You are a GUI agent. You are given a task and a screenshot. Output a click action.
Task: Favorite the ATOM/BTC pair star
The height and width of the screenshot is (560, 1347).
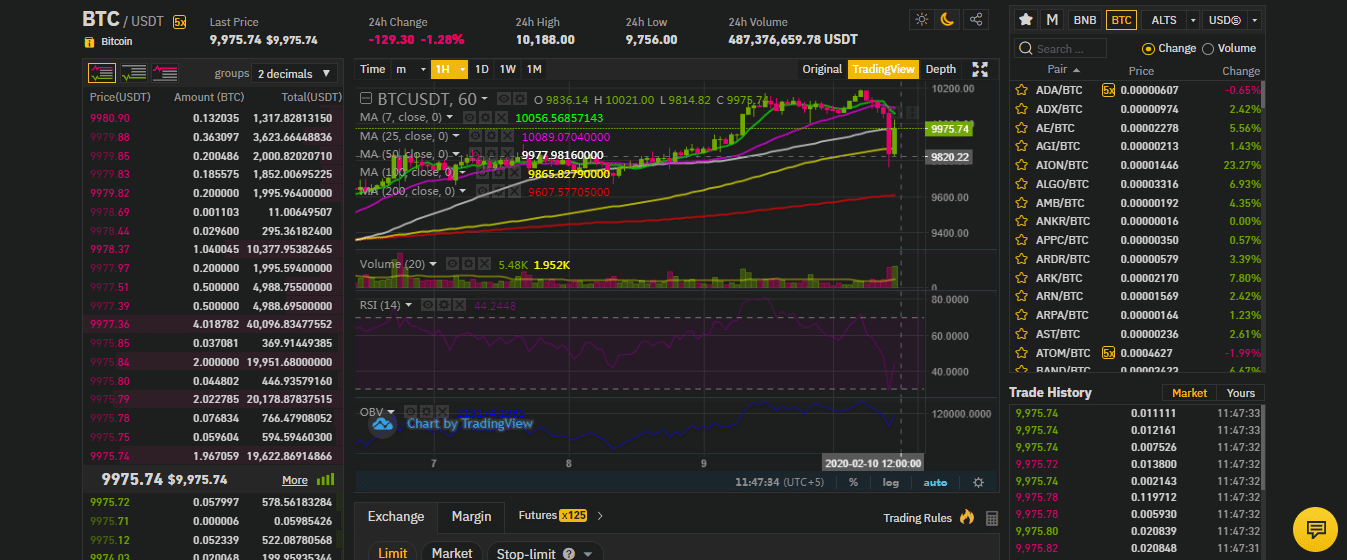(1022, 353)
